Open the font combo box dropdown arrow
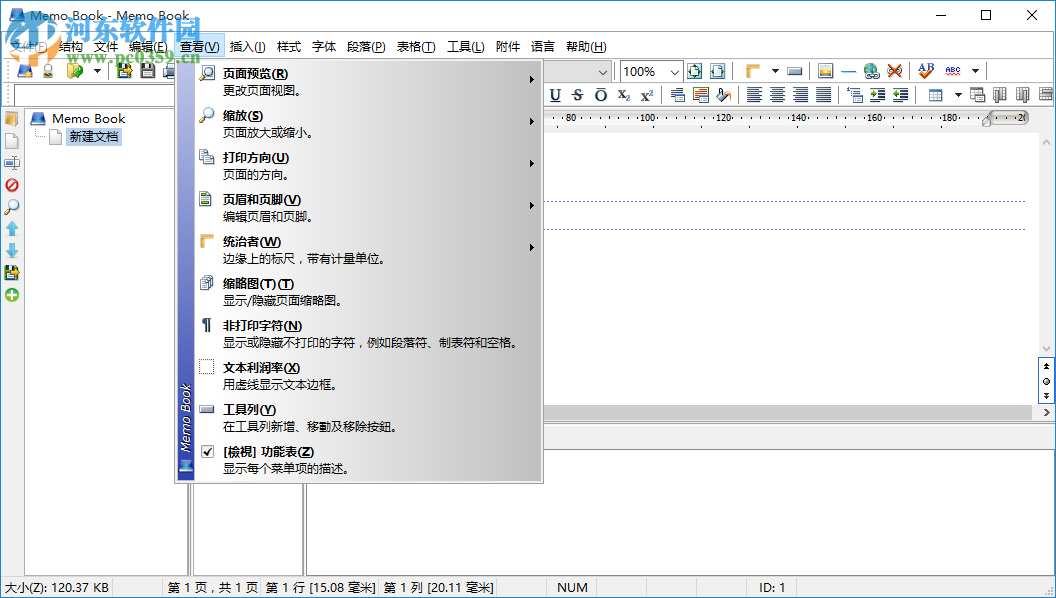Image resolution: width=1056 pixels, height=598 pixels. [603, 71]
